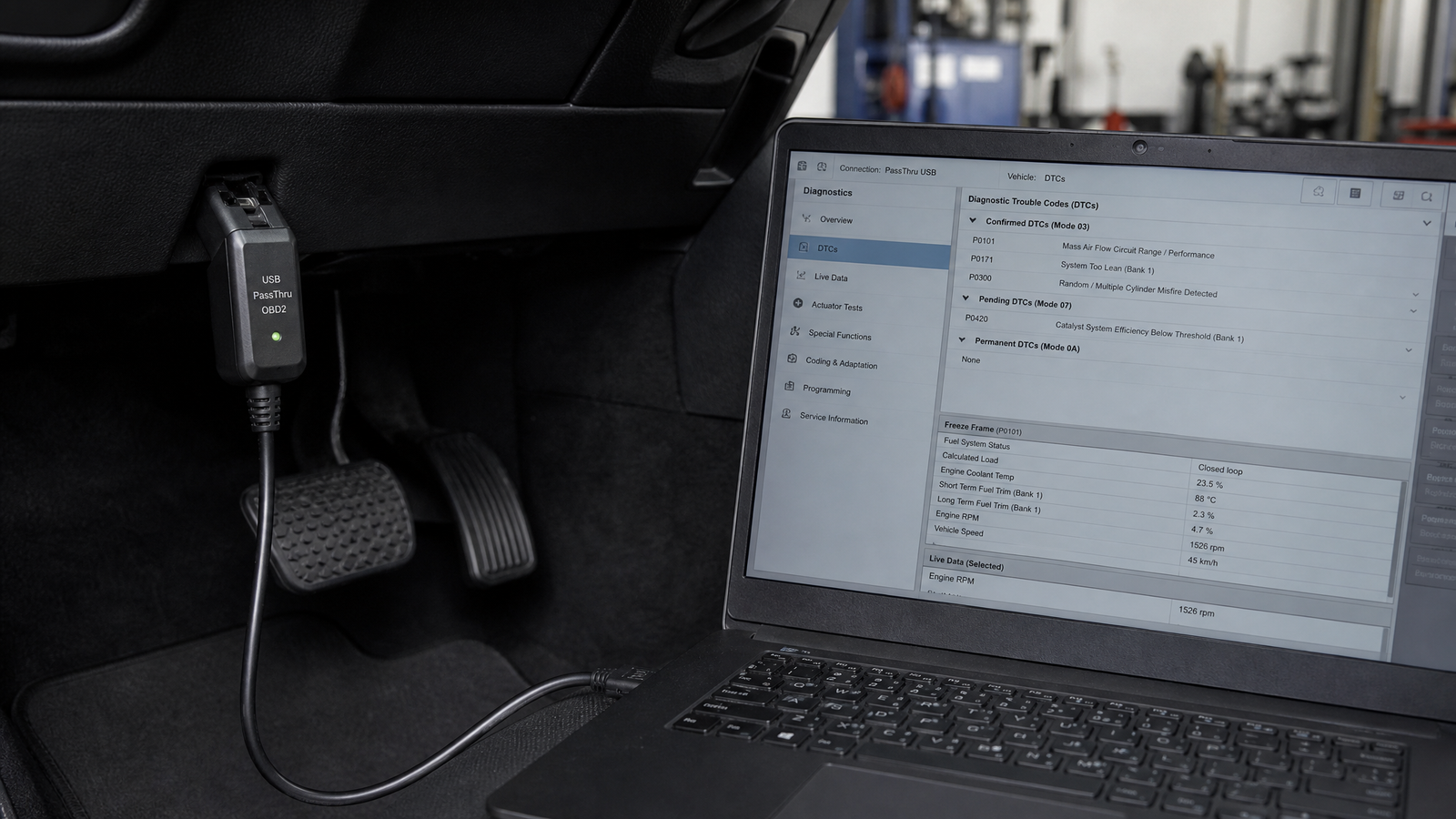Click the 88 °C value
This screenshot has height=819, width=1456.
pyautogui.click(x=1205, y=499)
